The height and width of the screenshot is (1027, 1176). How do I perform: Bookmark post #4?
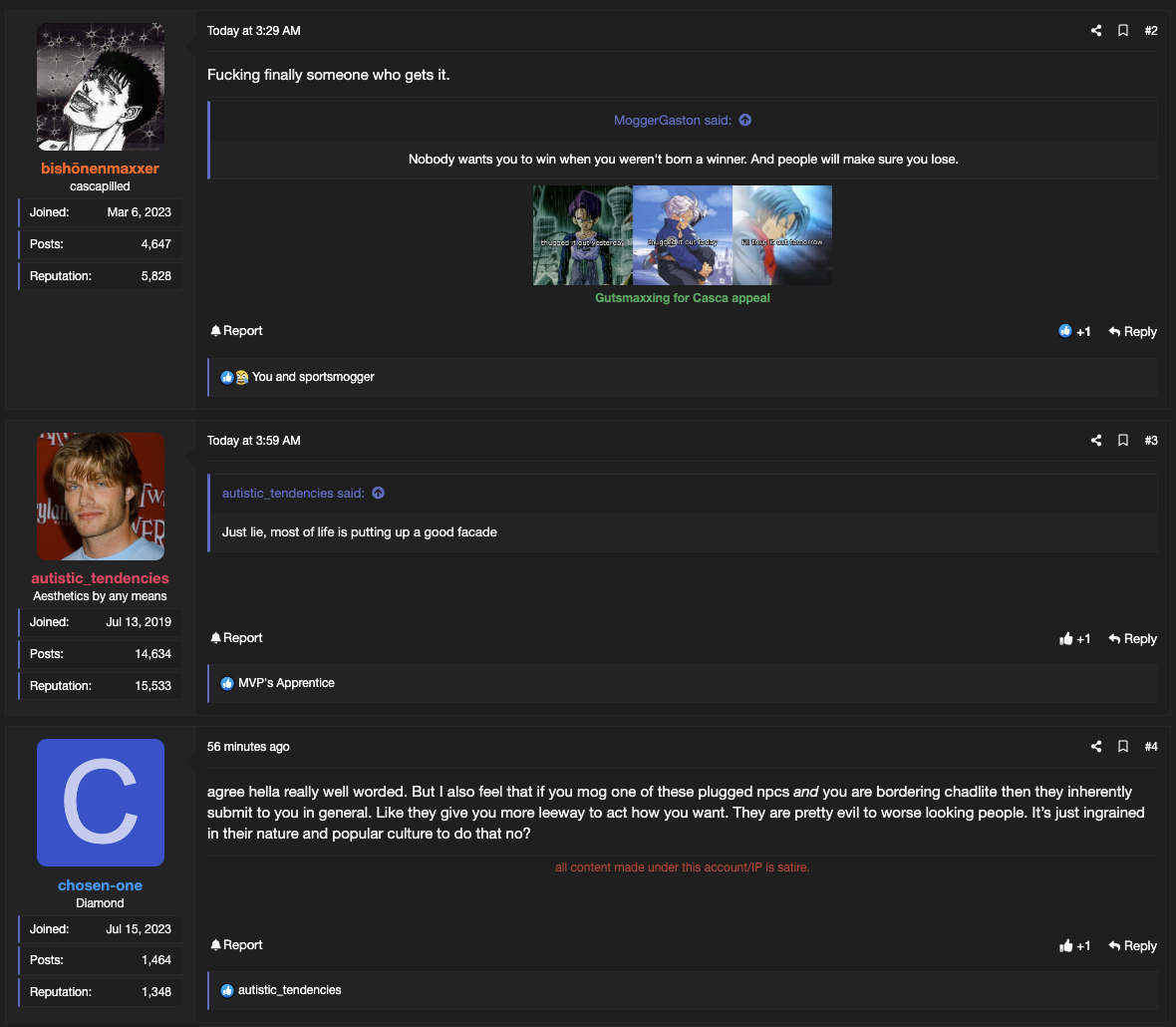pyautogui.click(x=1123, y=747)
